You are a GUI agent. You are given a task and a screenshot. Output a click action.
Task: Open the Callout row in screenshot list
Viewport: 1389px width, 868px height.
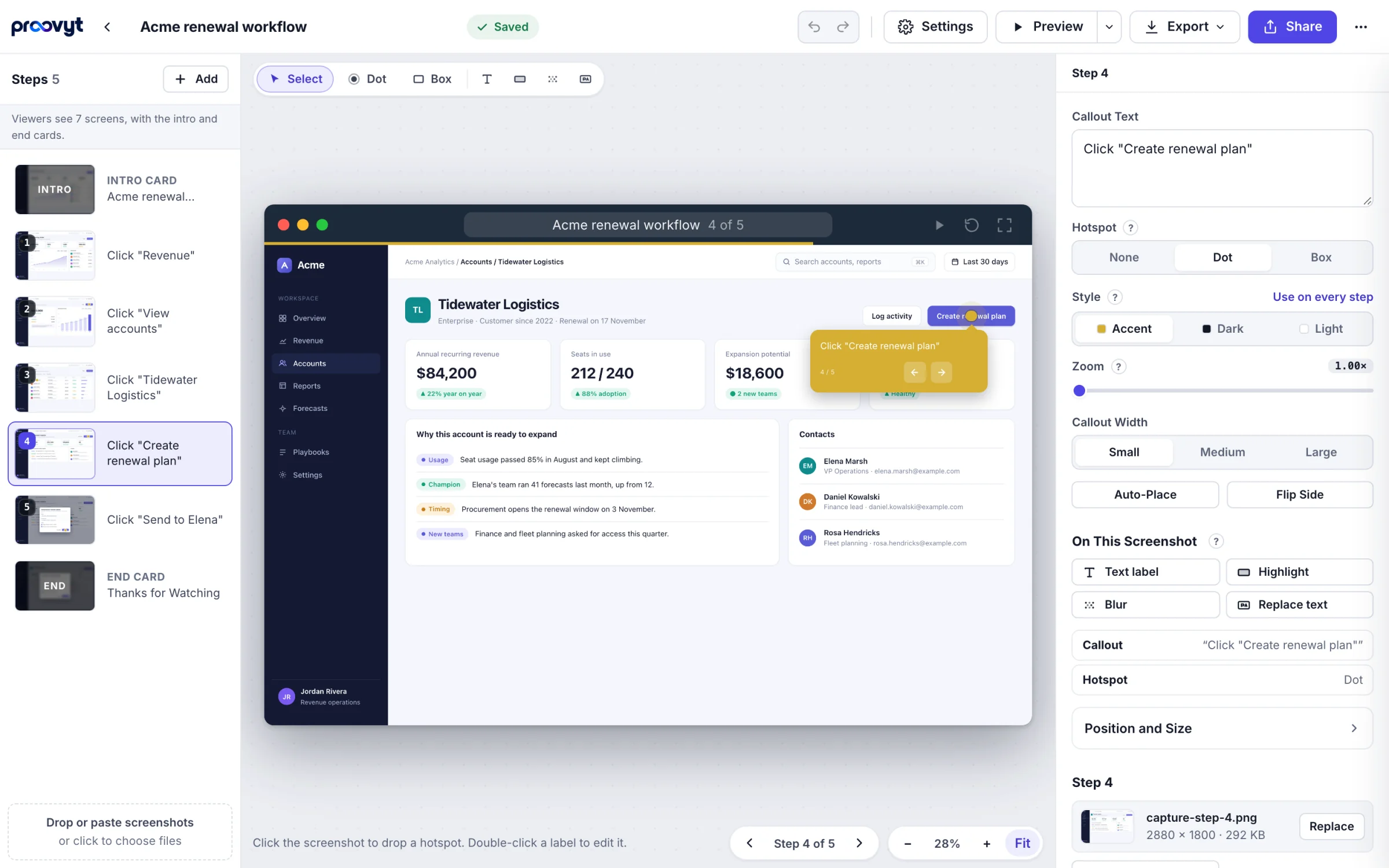[x=1222, y=645]
